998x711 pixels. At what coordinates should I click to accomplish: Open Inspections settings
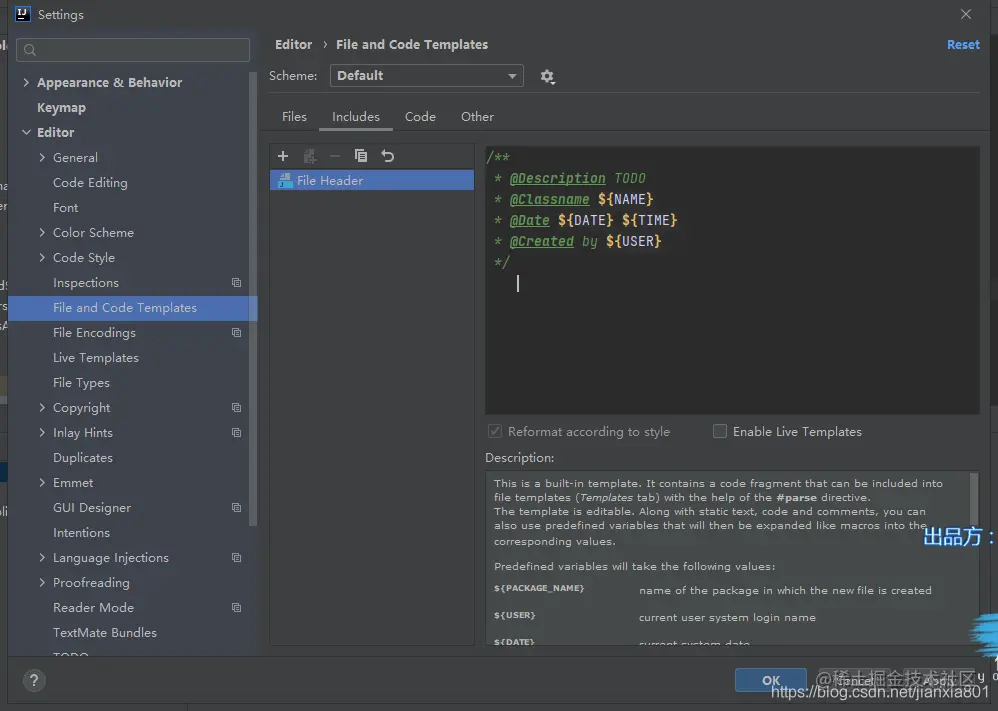86,283
